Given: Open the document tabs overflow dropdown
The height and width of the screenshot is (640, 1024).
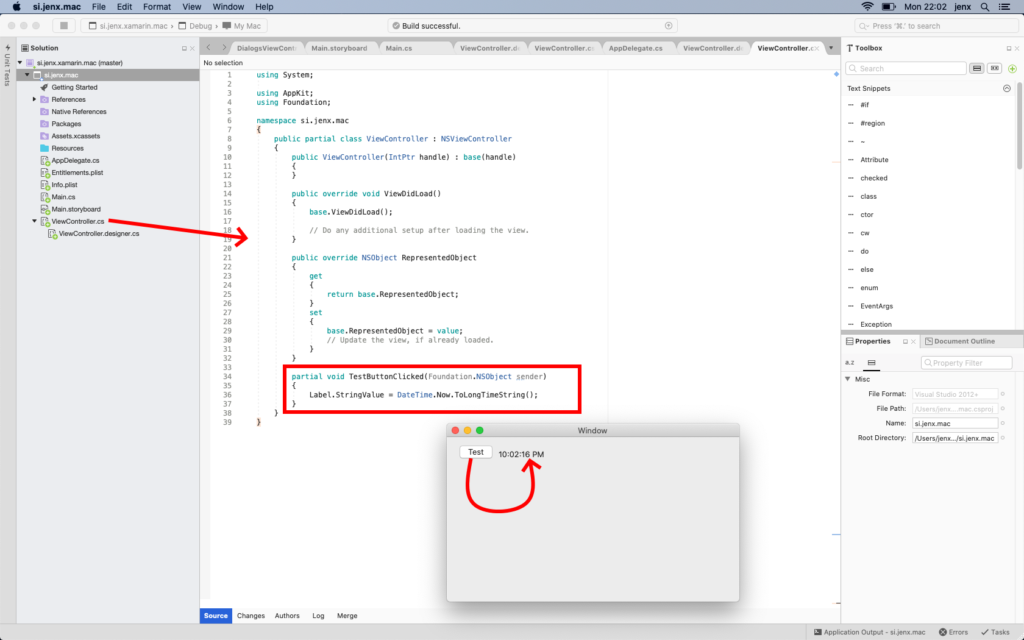Looking at the screenshot, I should (831, 48).
